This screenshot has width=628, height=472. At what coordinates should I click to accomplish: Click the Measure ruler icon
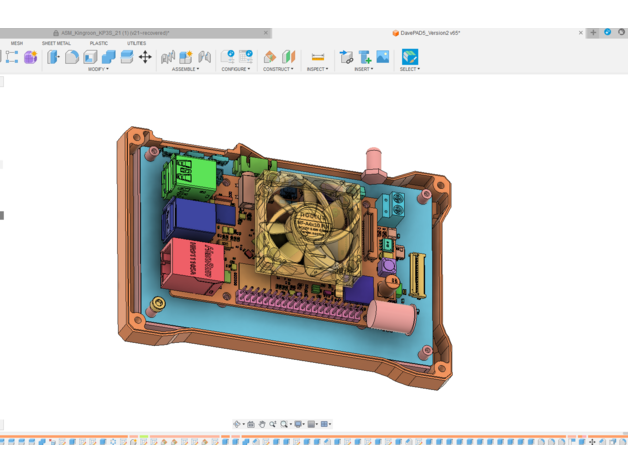[317, 57]
